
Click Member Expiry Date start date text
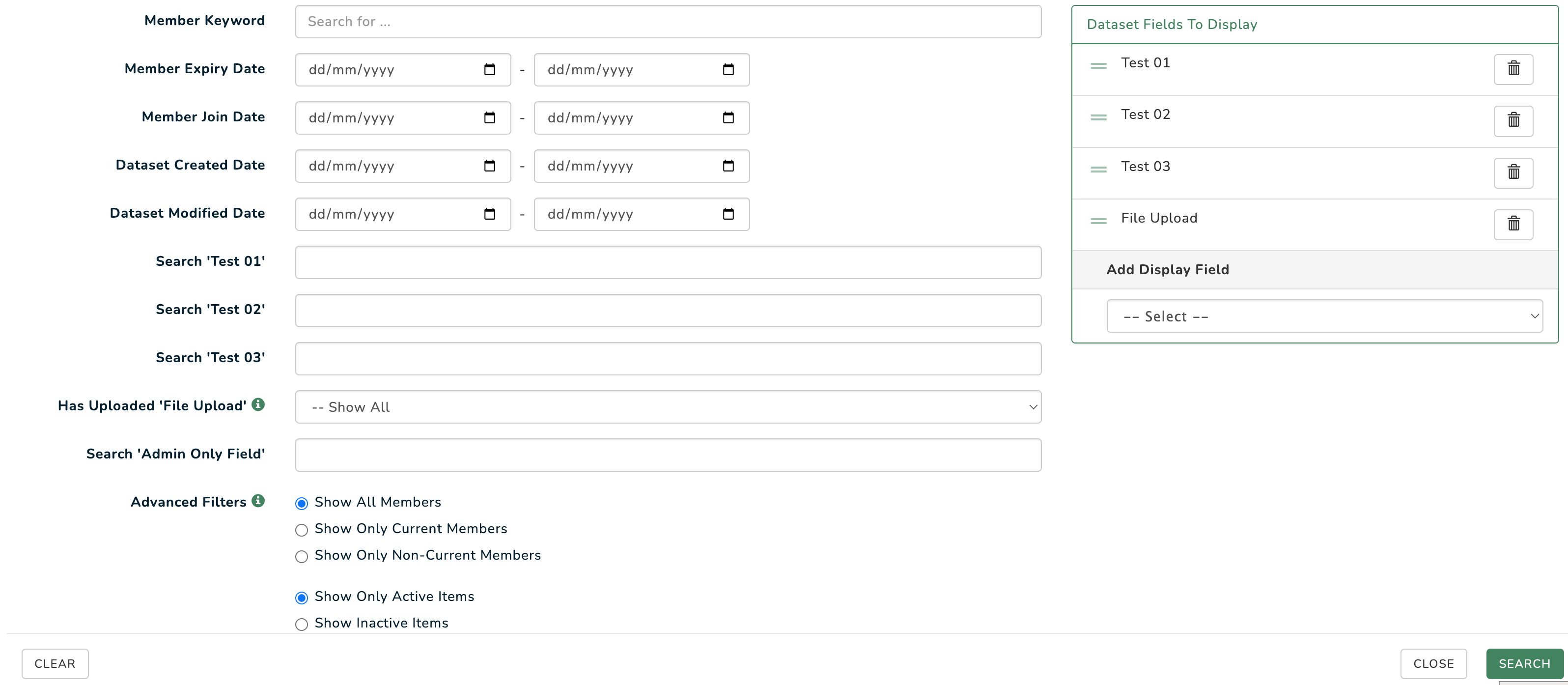click(x=351, y=70)
